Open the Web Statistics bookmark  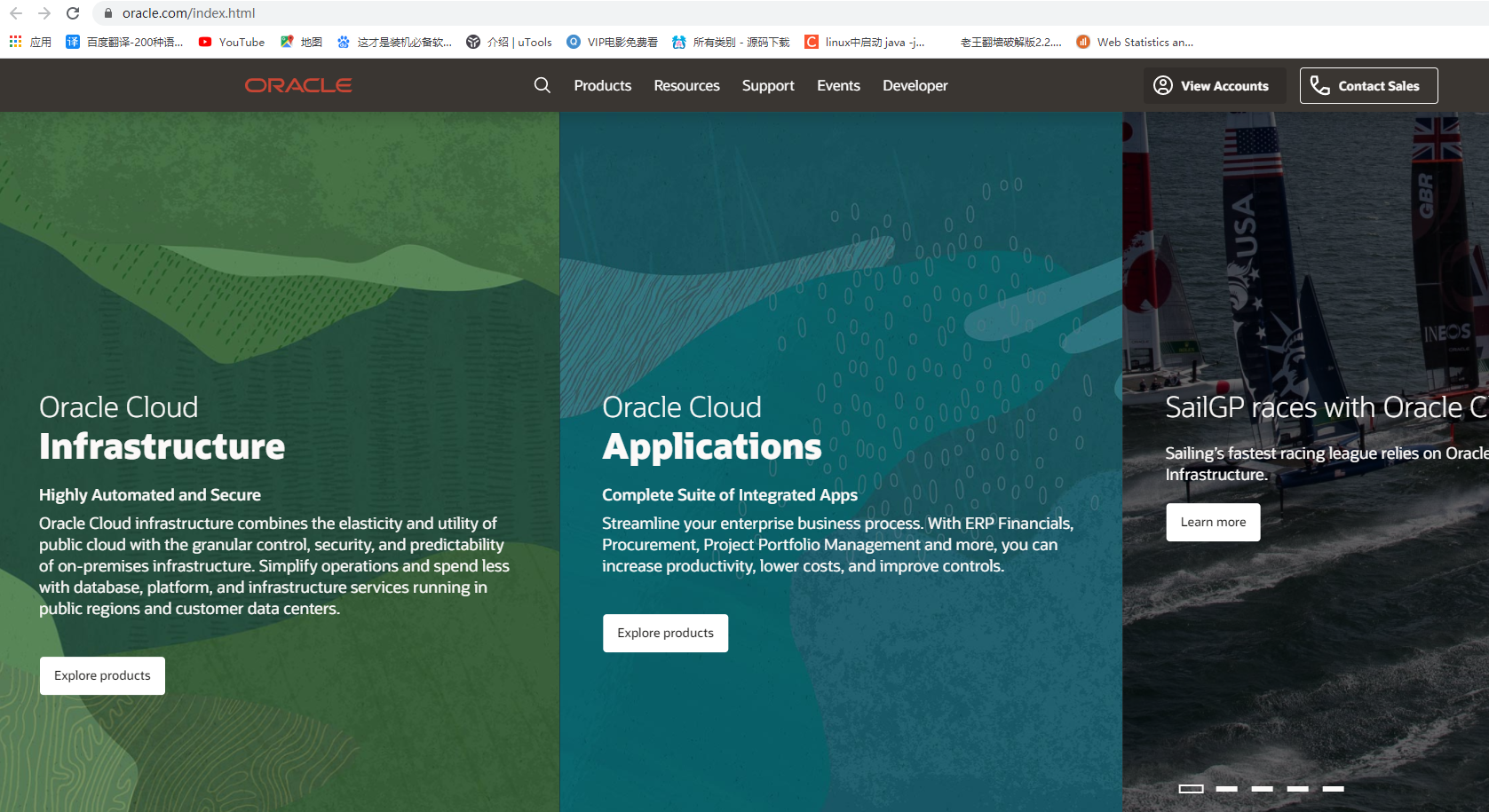(x=1135, y=42)
